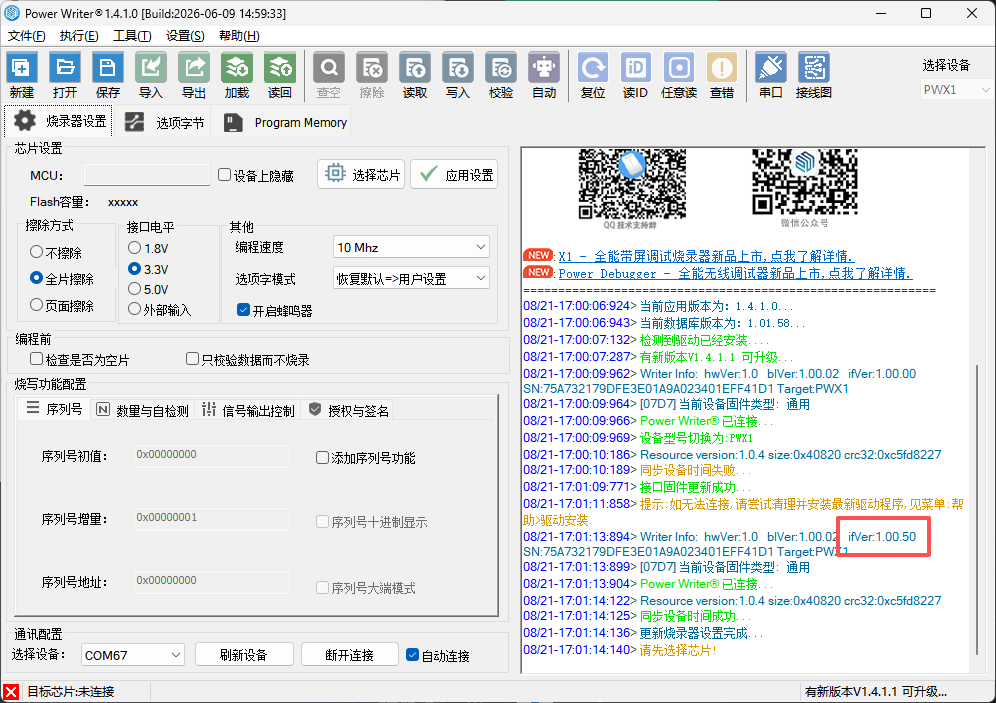Image resolution: width=996 pixels, height=703 pixels.
Task: Switch to 烧录器设置 tab
Action: [x=59, y=121]
